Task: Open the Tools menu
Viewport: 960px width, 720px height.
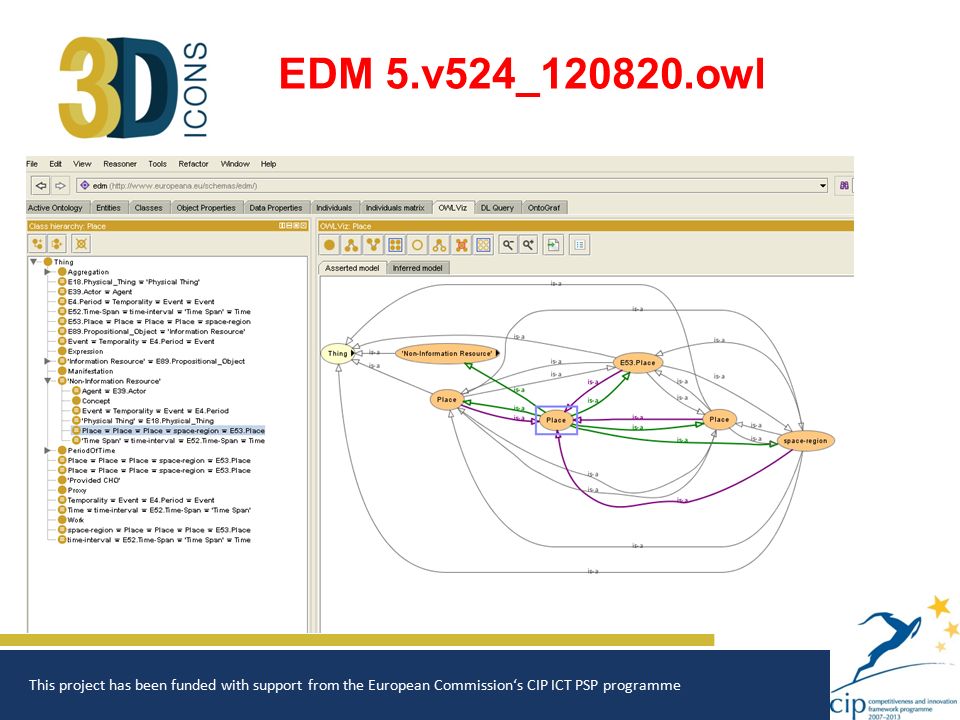Action: 157,164
